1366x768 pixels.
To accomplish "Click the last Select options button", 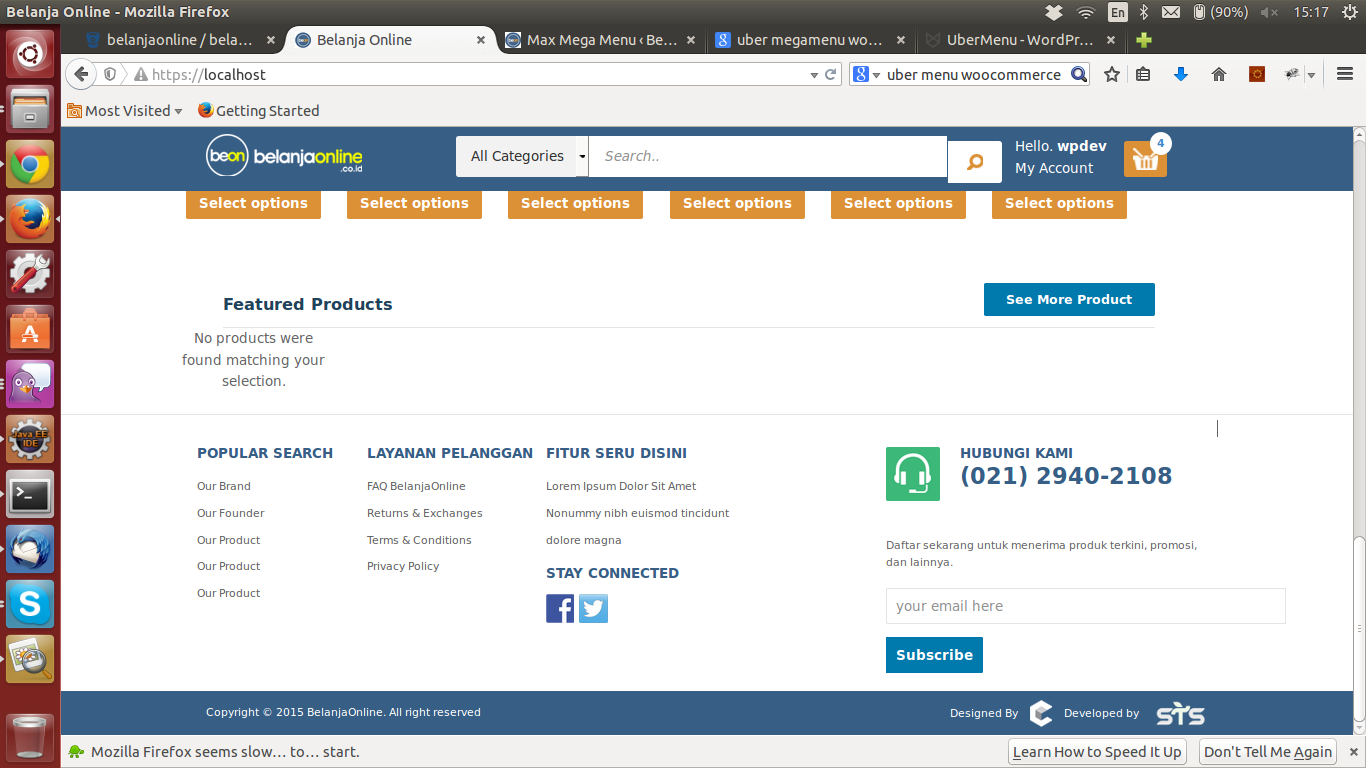I will (x=1059, y=203).
